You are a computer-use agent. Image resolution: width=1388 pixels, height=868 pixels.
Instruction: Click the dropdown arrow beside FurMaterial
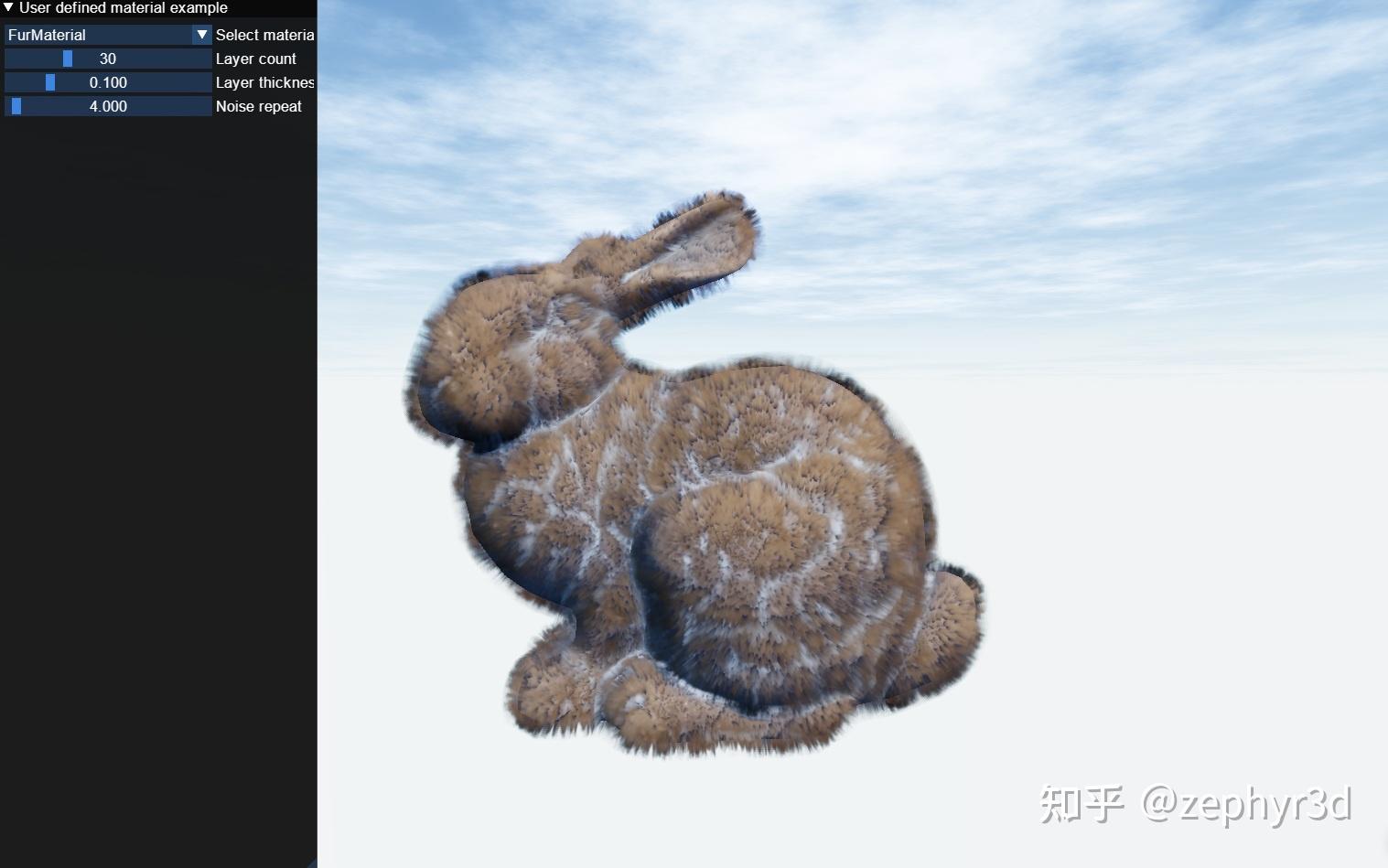201,34
